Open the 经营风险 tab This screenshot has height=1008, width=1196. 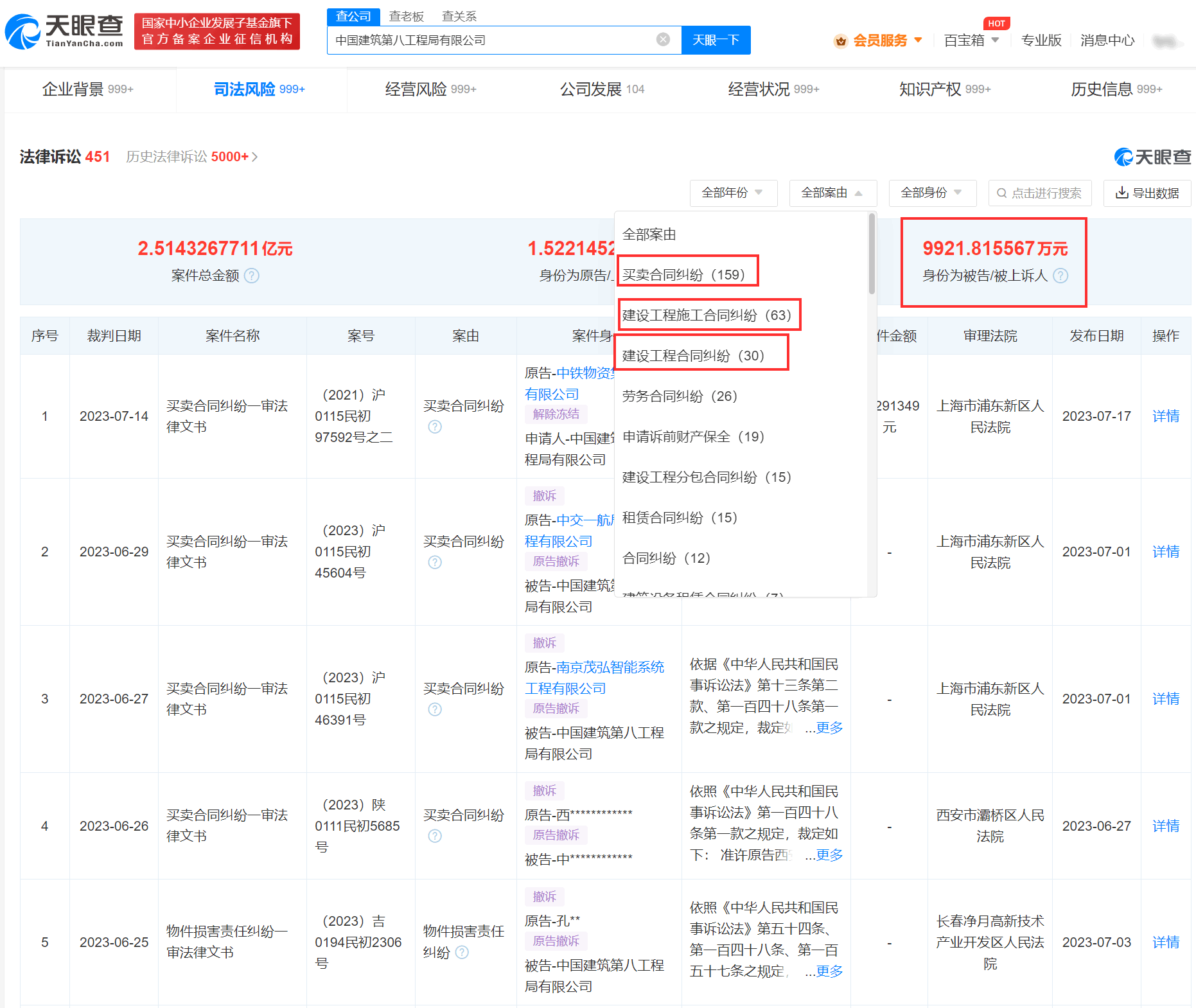click(x=430, y=89)
